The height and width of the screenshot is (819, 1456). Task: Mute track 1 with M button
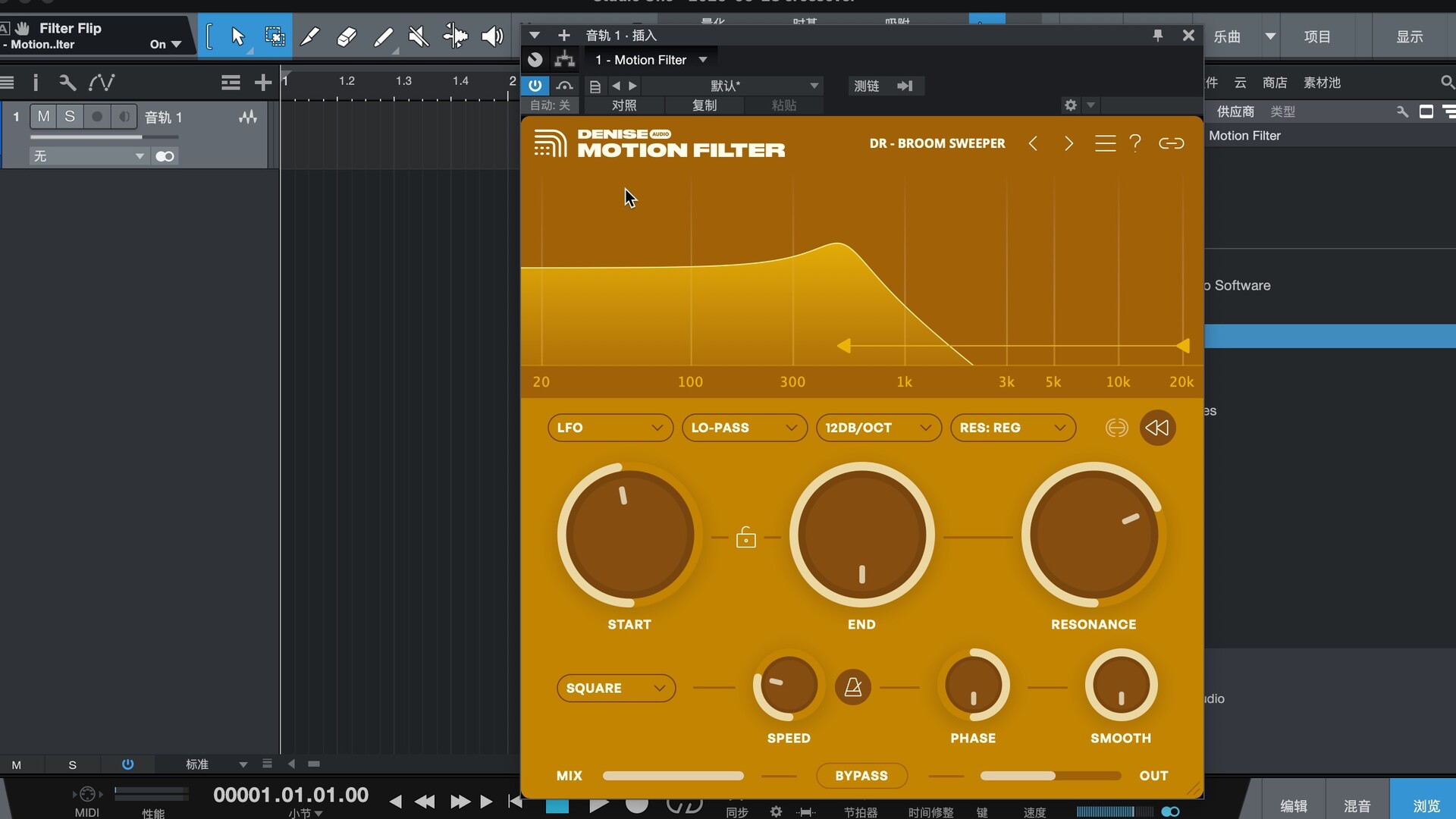pos(44,117)
